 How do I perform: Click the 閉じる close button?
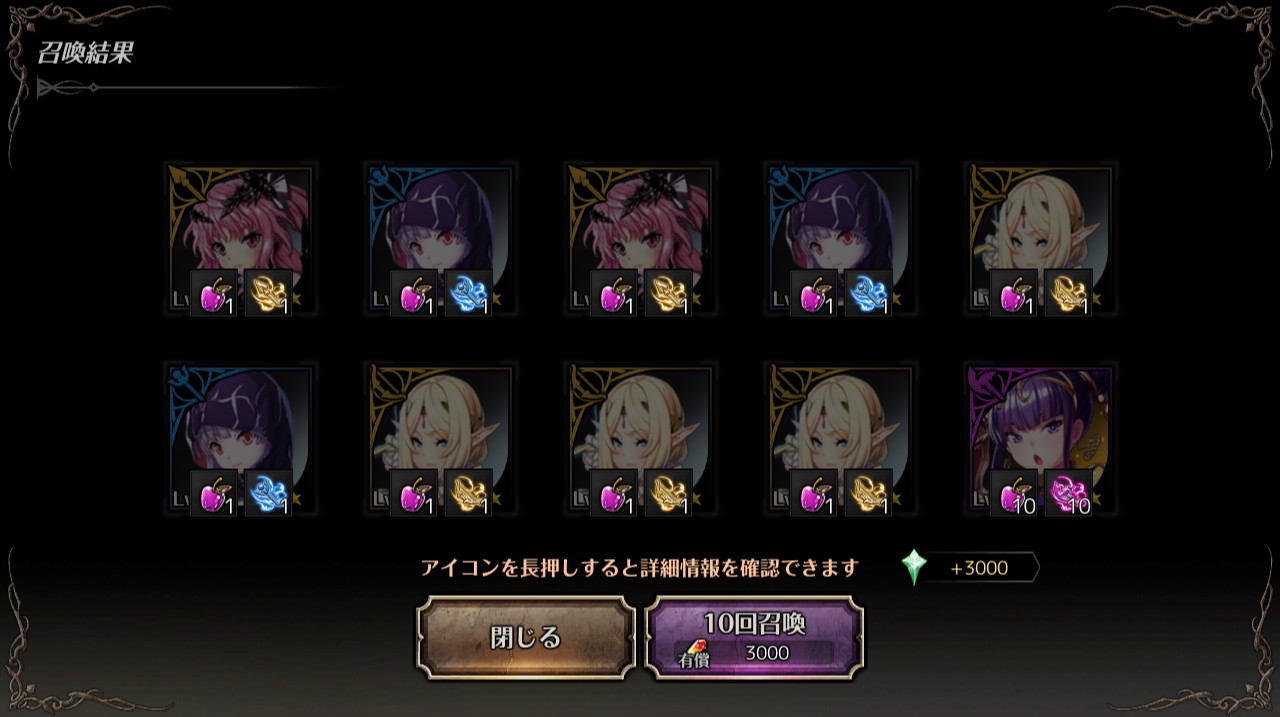(526, 638)
